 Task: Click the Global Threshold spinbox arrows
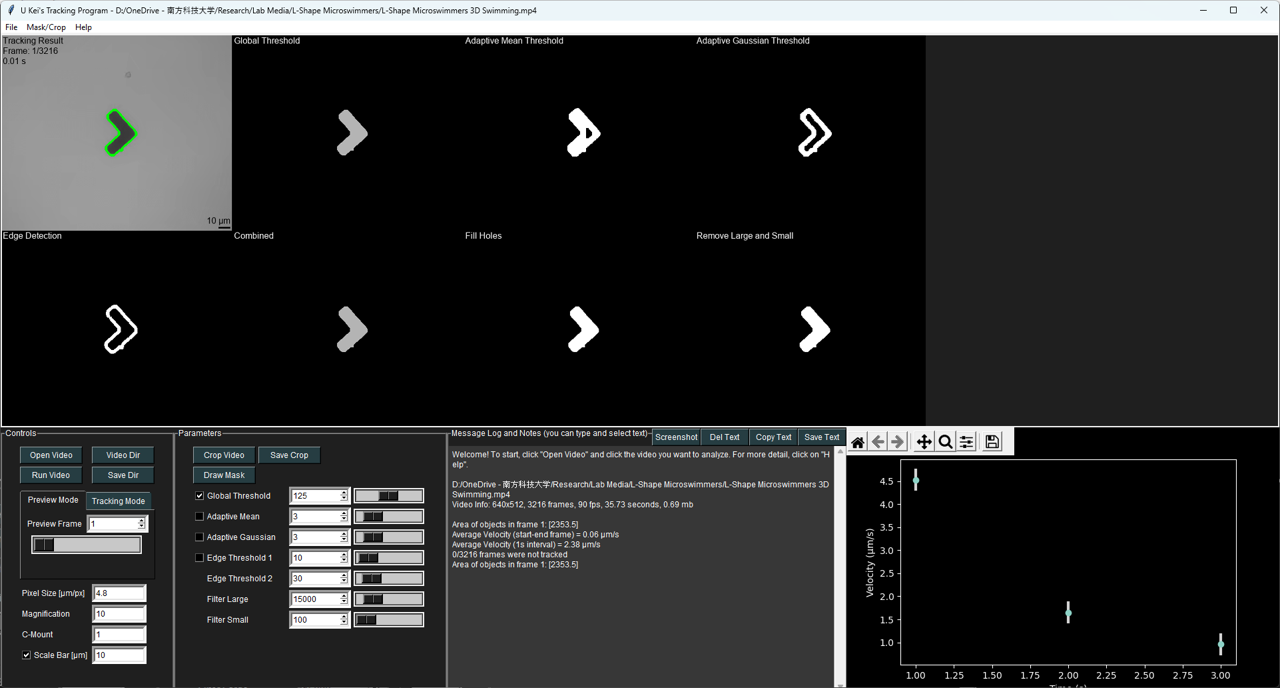tap(344, 496)
